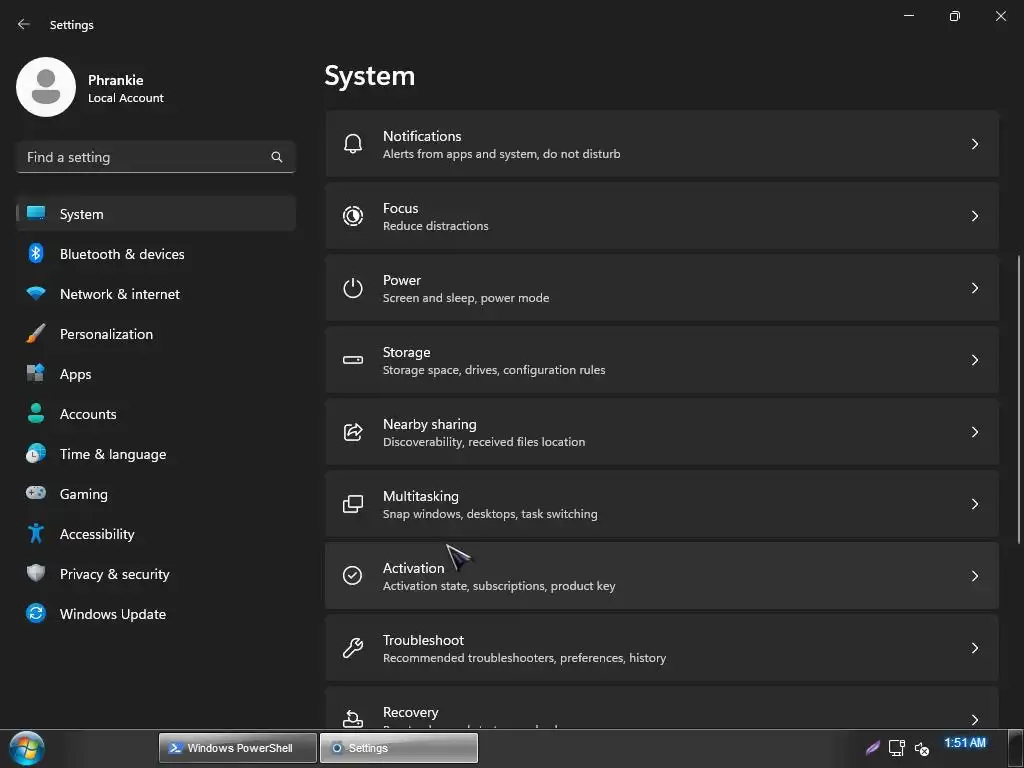Open Bluetooth & devices section

point(122,254)
